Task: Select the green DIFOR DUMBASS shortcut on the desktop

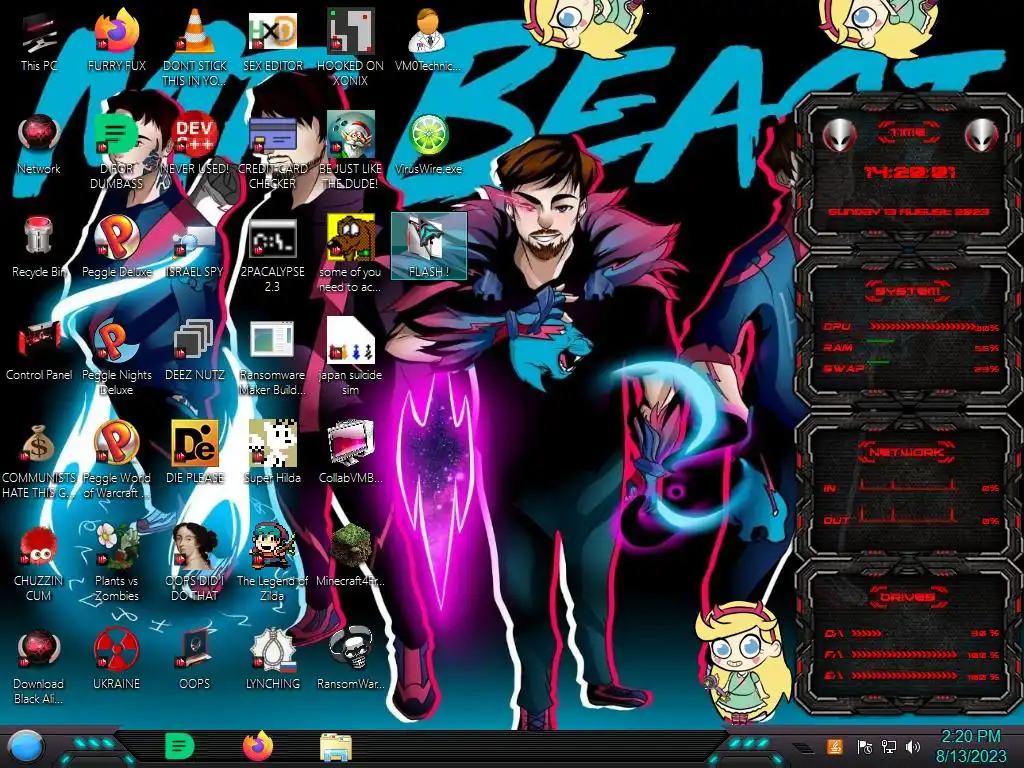Action: [x=116, y=151]
